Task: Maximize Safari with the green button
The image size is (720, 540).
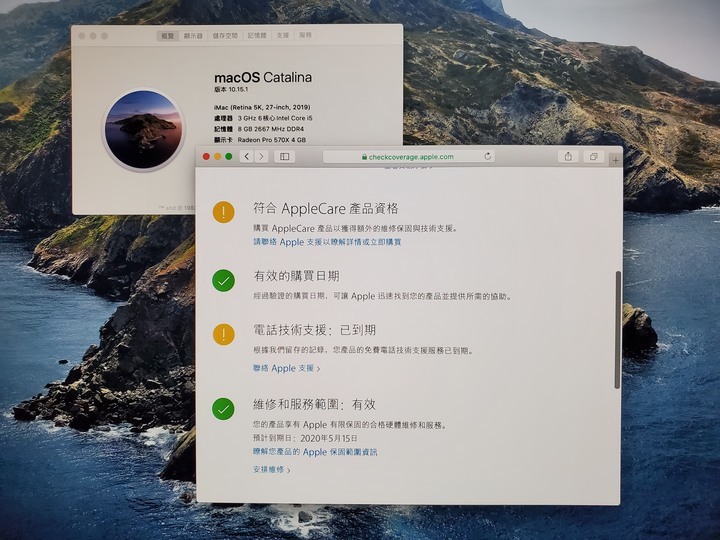Action: click(x=229, y=157)
